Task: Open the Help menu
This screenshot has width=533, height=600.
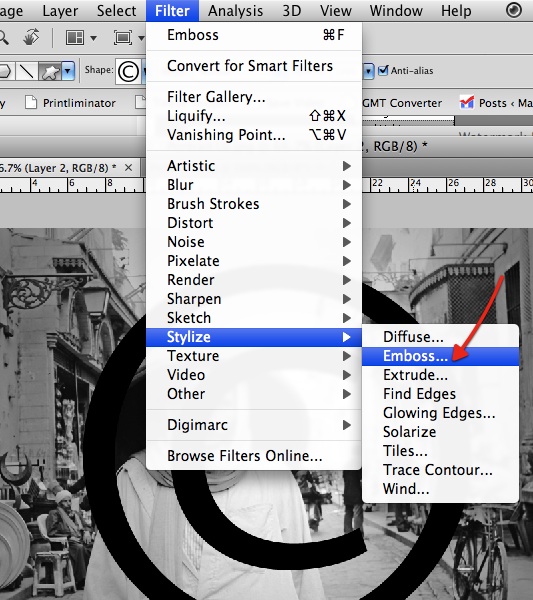Action: pyautogui.click(x=456, y=11)
